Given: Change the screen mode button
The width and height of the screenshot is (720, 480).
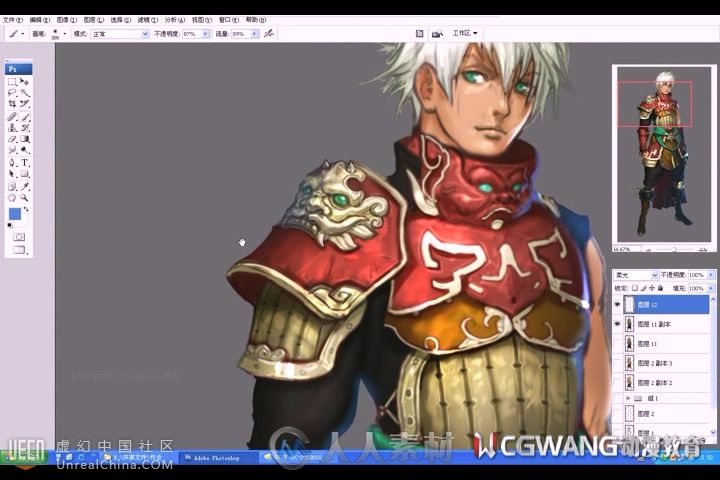Looking at the screenshot, I should pyautogui.click(x=19, y=249).
